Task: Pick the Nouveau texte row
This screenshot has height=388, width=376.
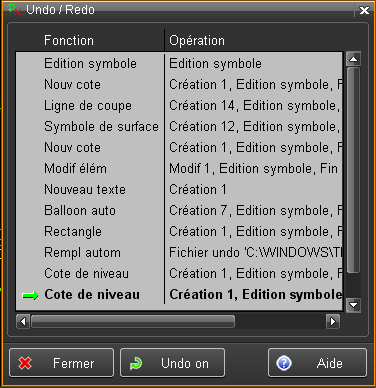Action: tap(179, 190)
